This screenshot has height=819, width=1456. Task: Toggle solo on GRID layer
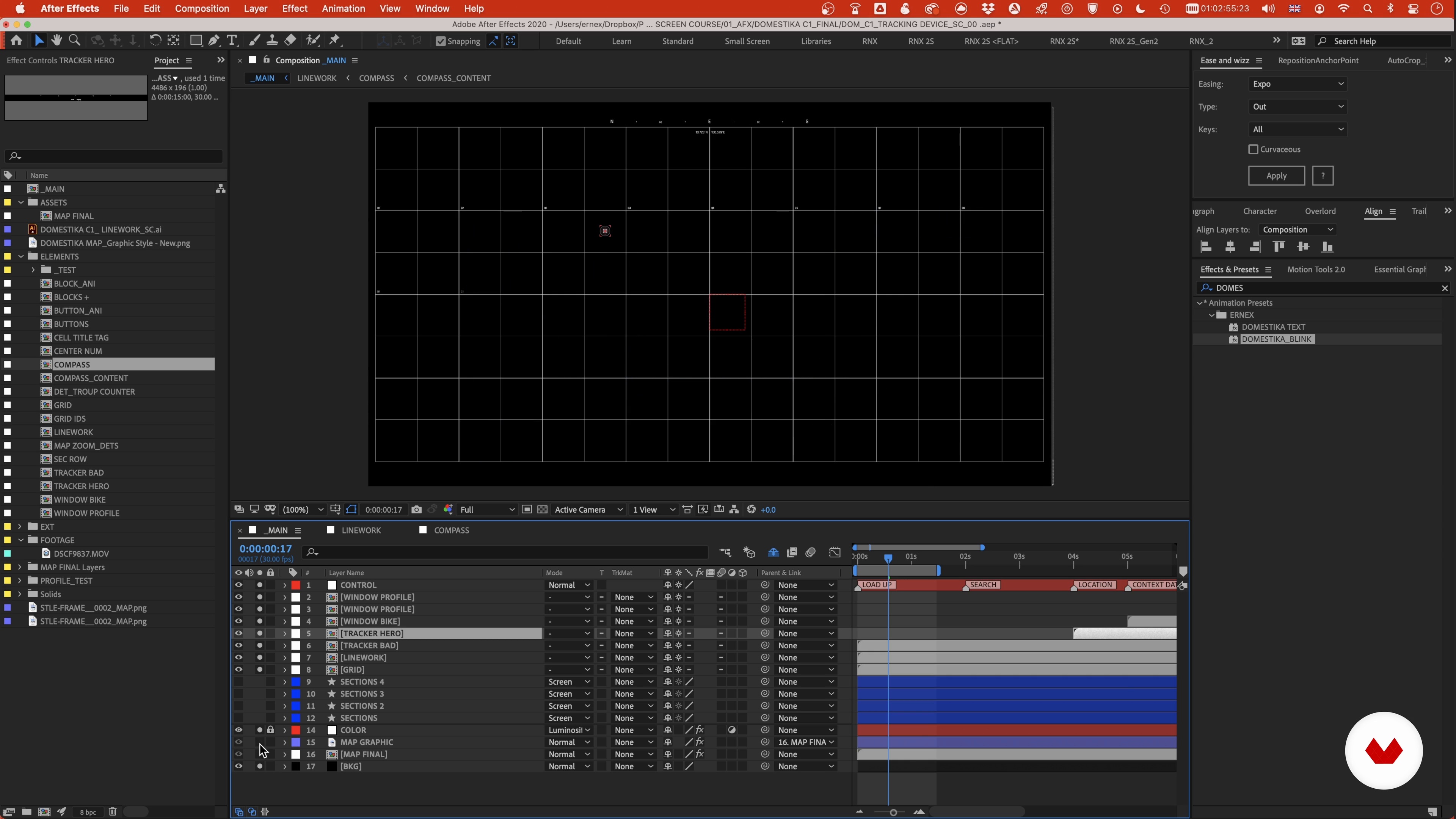[259, 670]
